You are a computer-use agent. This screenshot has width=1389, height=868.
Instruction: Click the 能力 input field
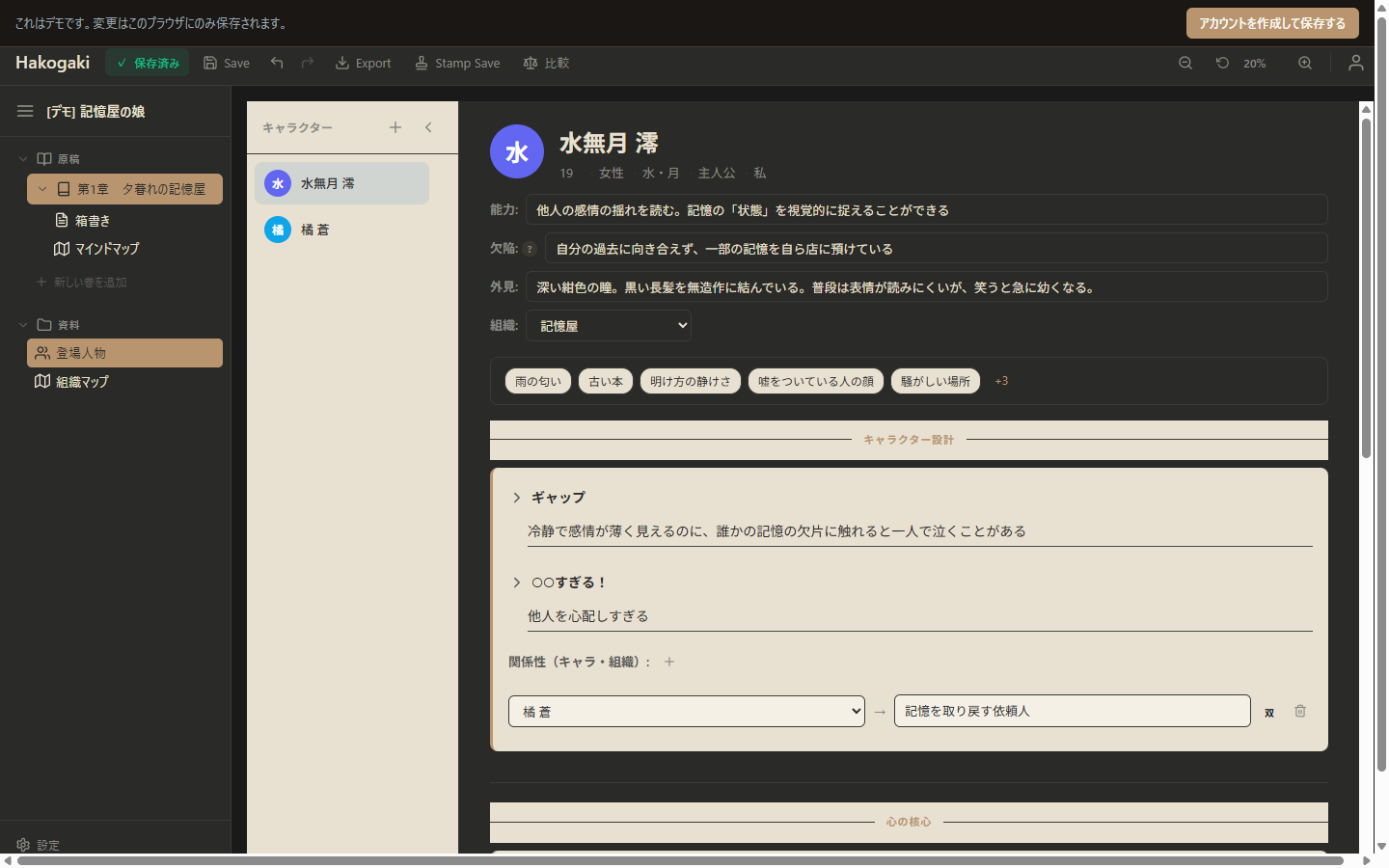(926, 210)
